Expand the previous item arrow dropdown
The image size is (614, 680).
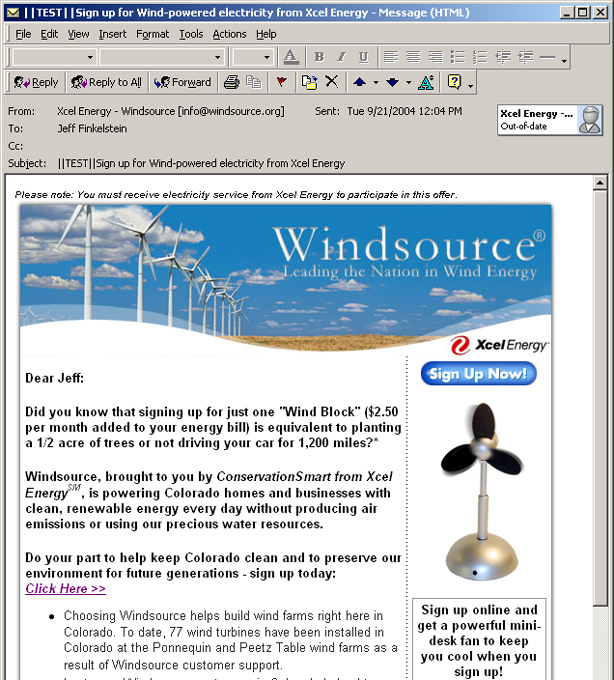point(376,82)
